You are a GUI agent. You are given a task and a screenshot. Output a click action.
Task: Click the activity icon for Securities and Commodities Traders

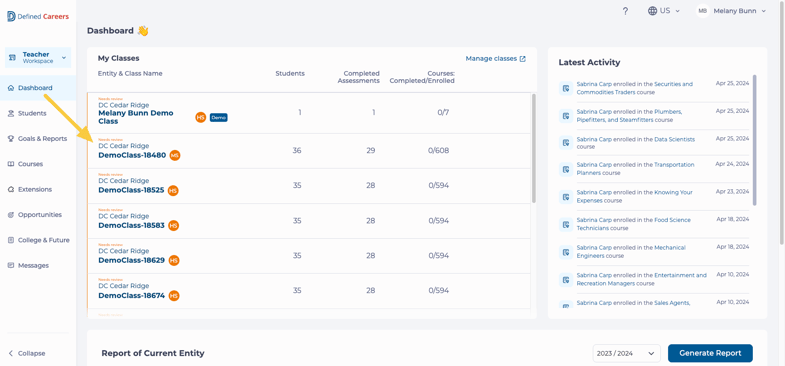coord(566,88)
